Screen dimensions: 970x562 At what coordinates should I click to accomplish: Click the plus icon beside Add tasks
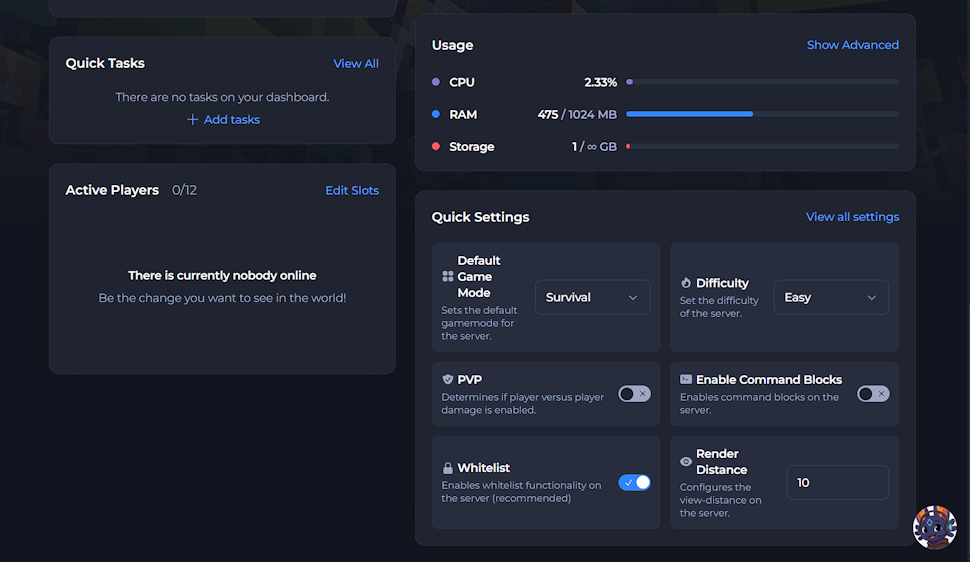(192, 119)
